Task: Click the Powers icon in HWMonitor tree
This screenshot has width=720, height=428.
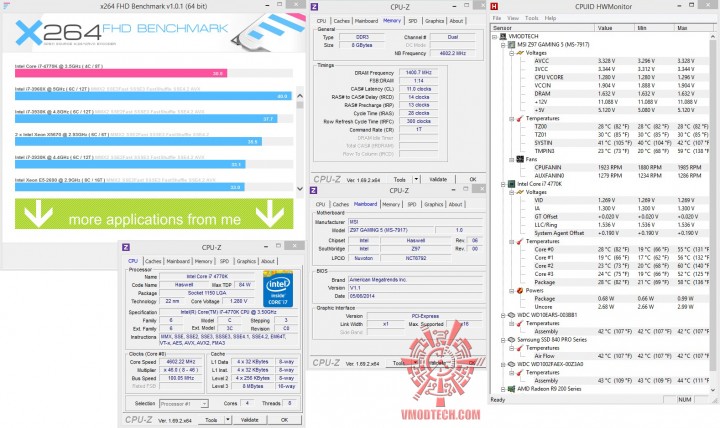Action: pos(520,290)
